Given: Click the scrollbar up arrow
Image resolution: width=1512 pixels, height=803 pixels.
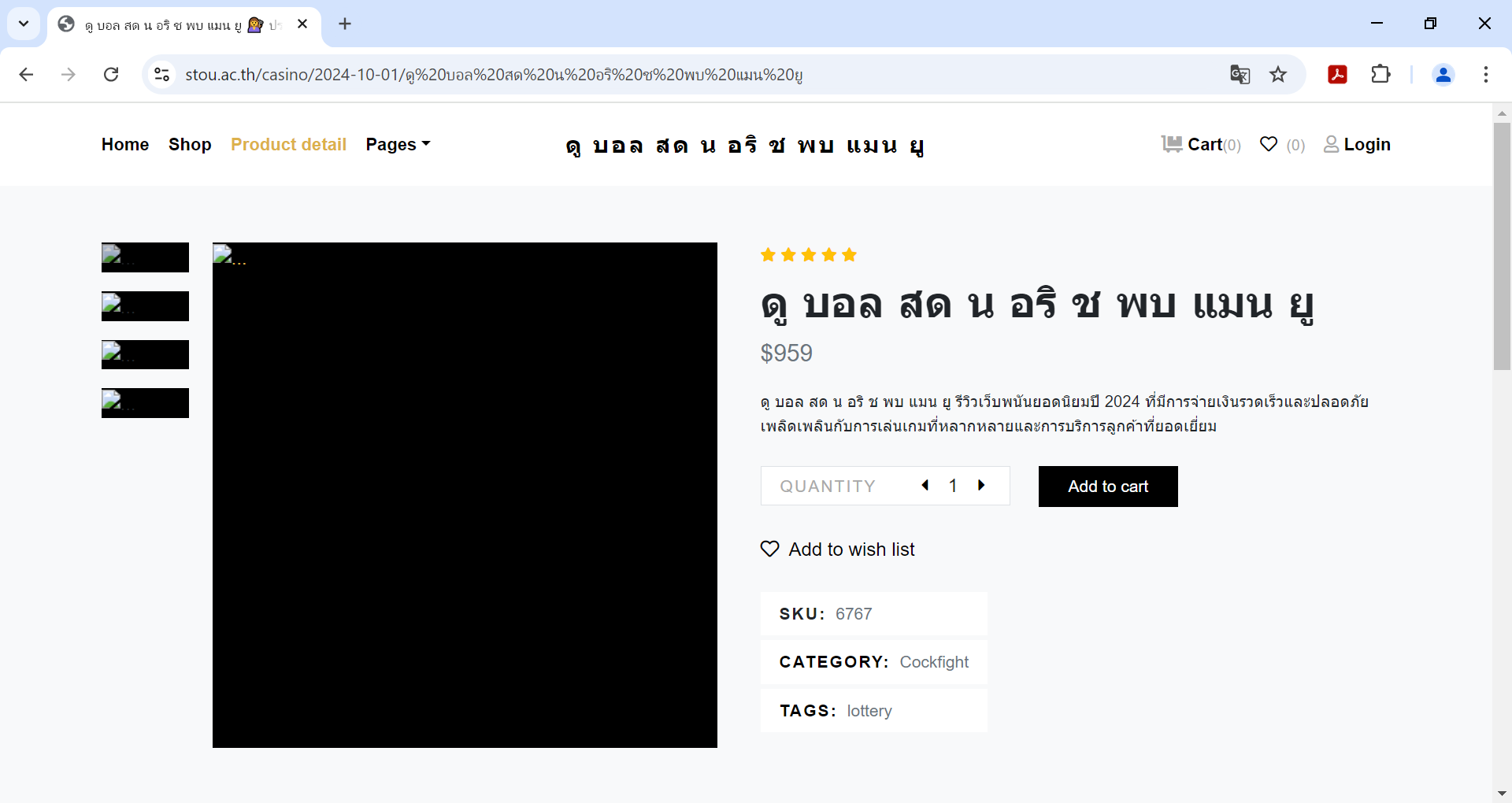Looking at the screenshot, I should [1502, 113].
